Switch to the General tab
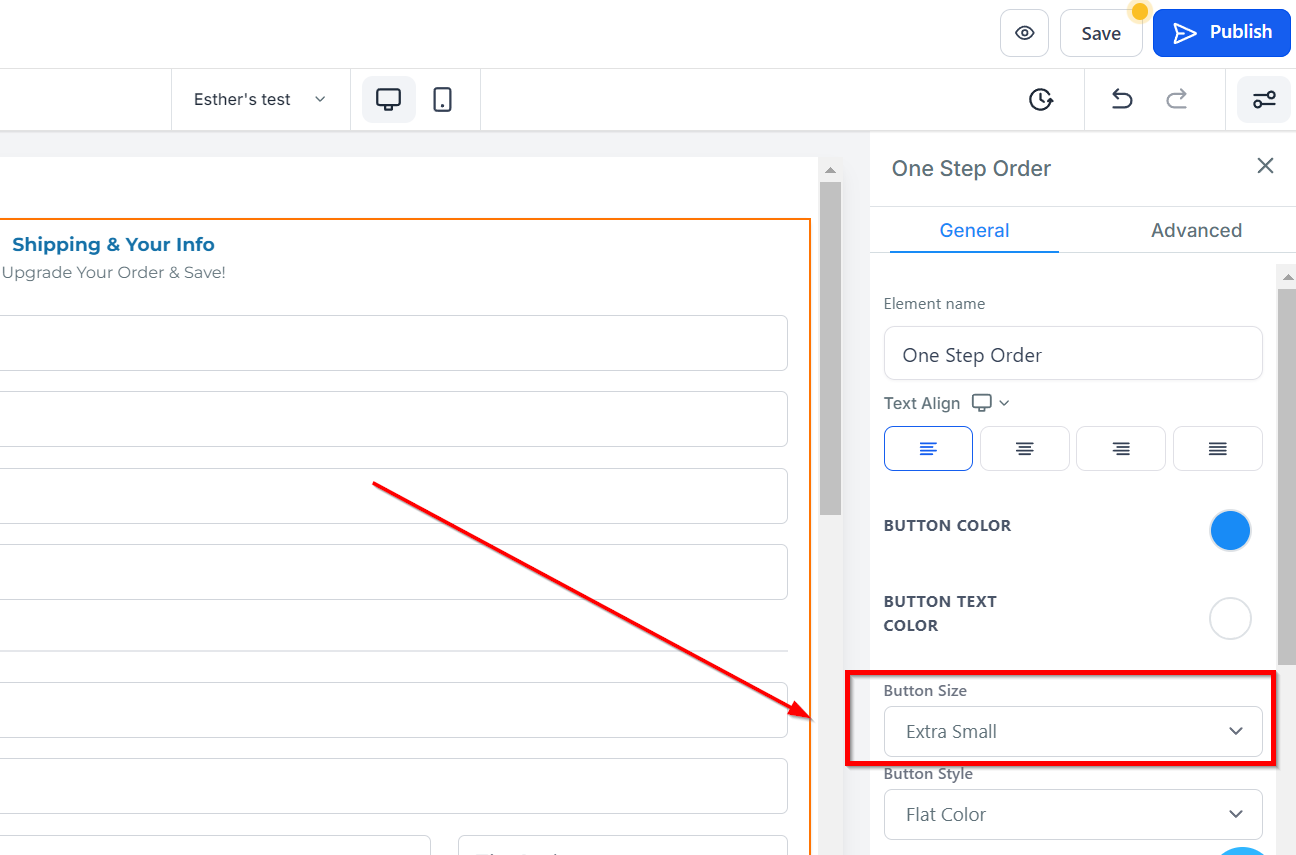 (974, 230)
